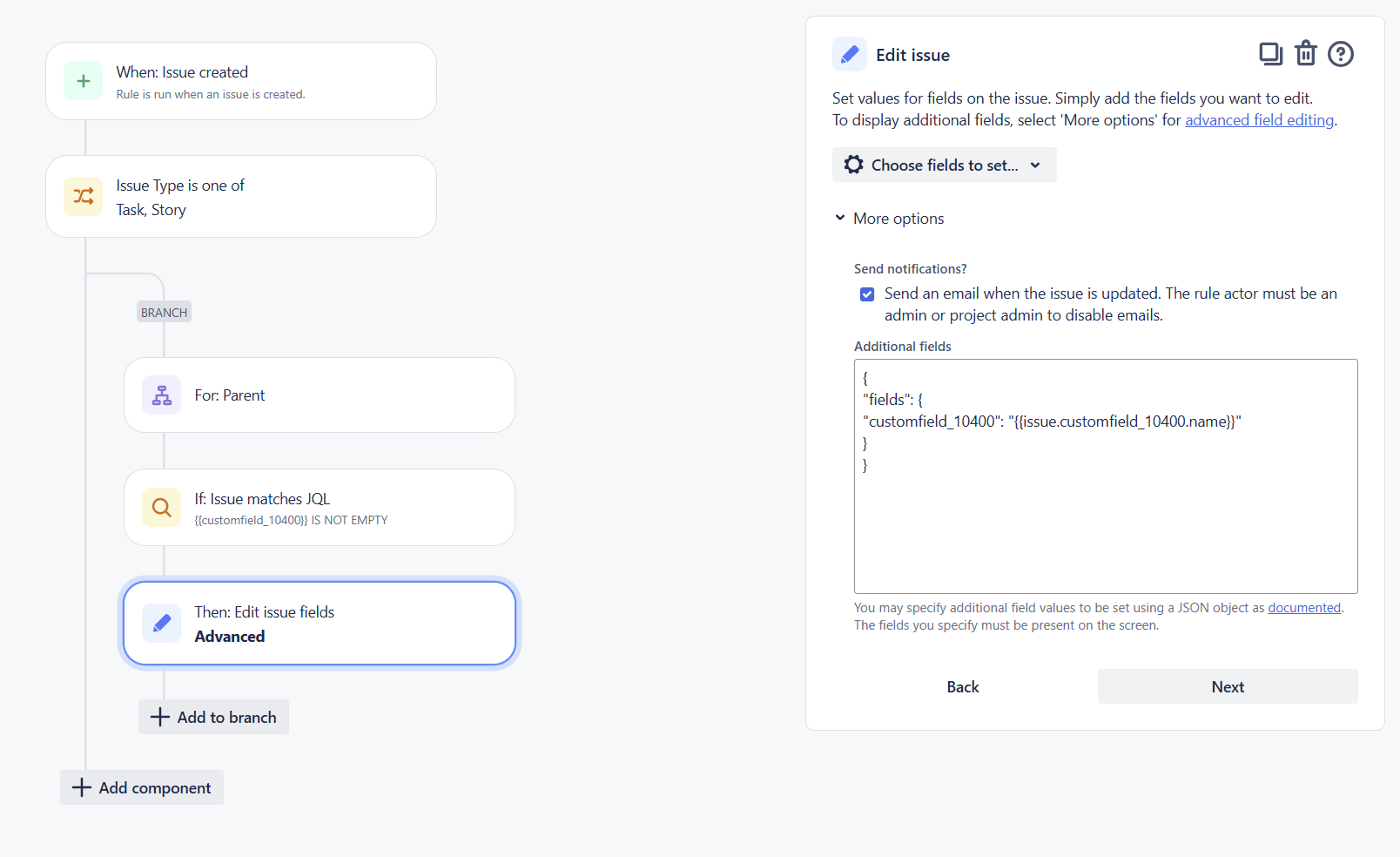Click the duplicate component icon
The image size is (1400, 857).
pyautogui.click(x=1271, y=54)
